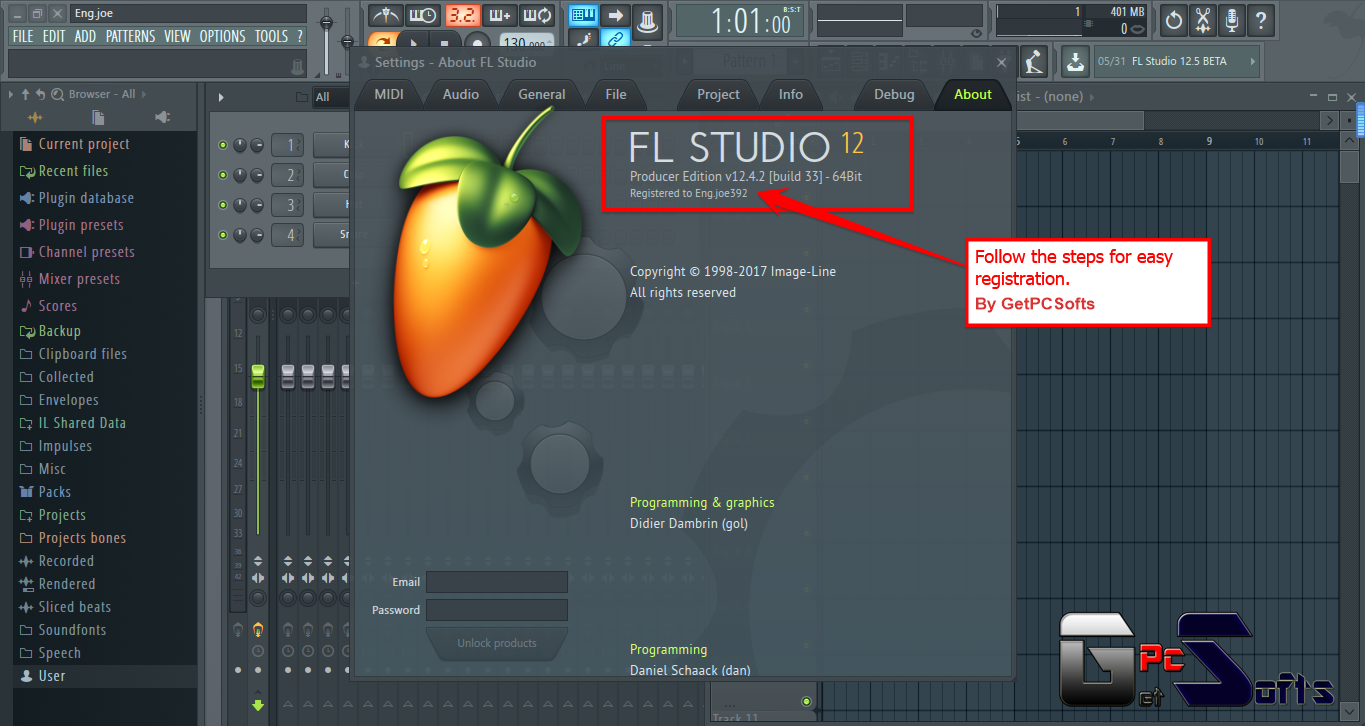This screenshot has width=1365, height=726.
Task: Toggle auto scrolling arrow icon
Action: pyautogui.click(x=616, y=16)
